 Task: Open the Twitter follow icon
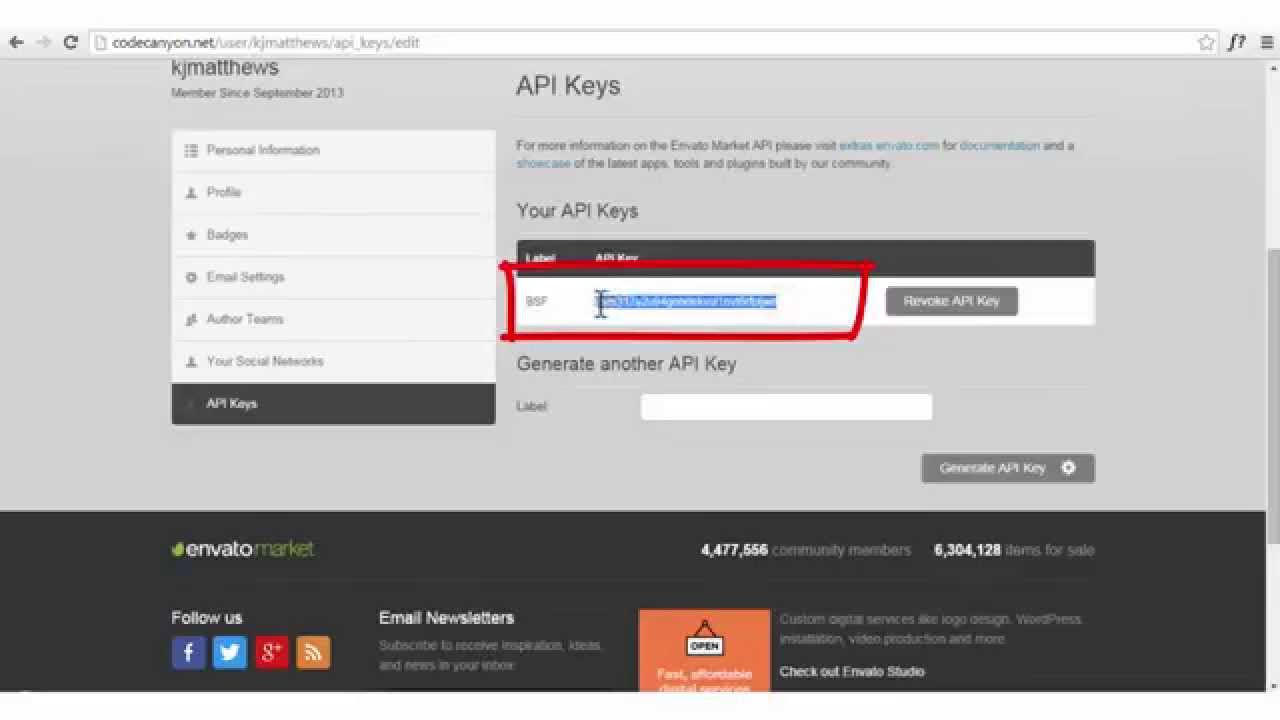tap(230, 653)
